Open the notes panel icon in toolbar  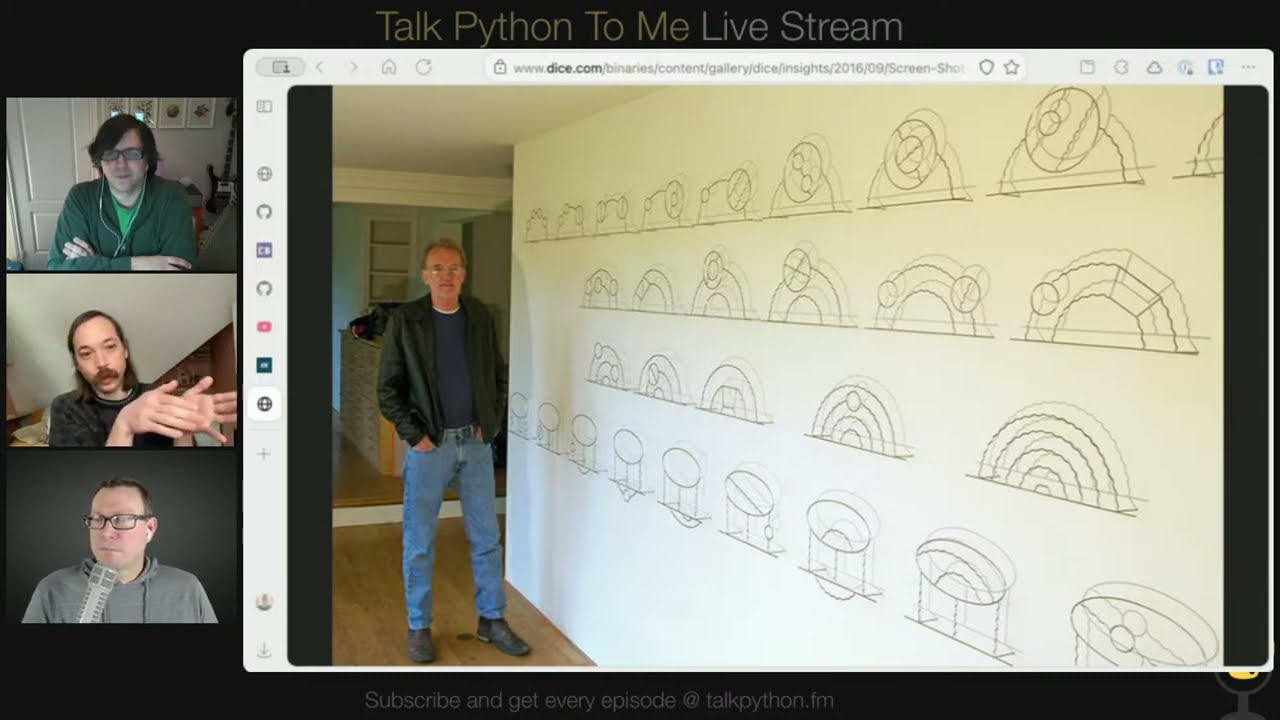click(1088, 67)
